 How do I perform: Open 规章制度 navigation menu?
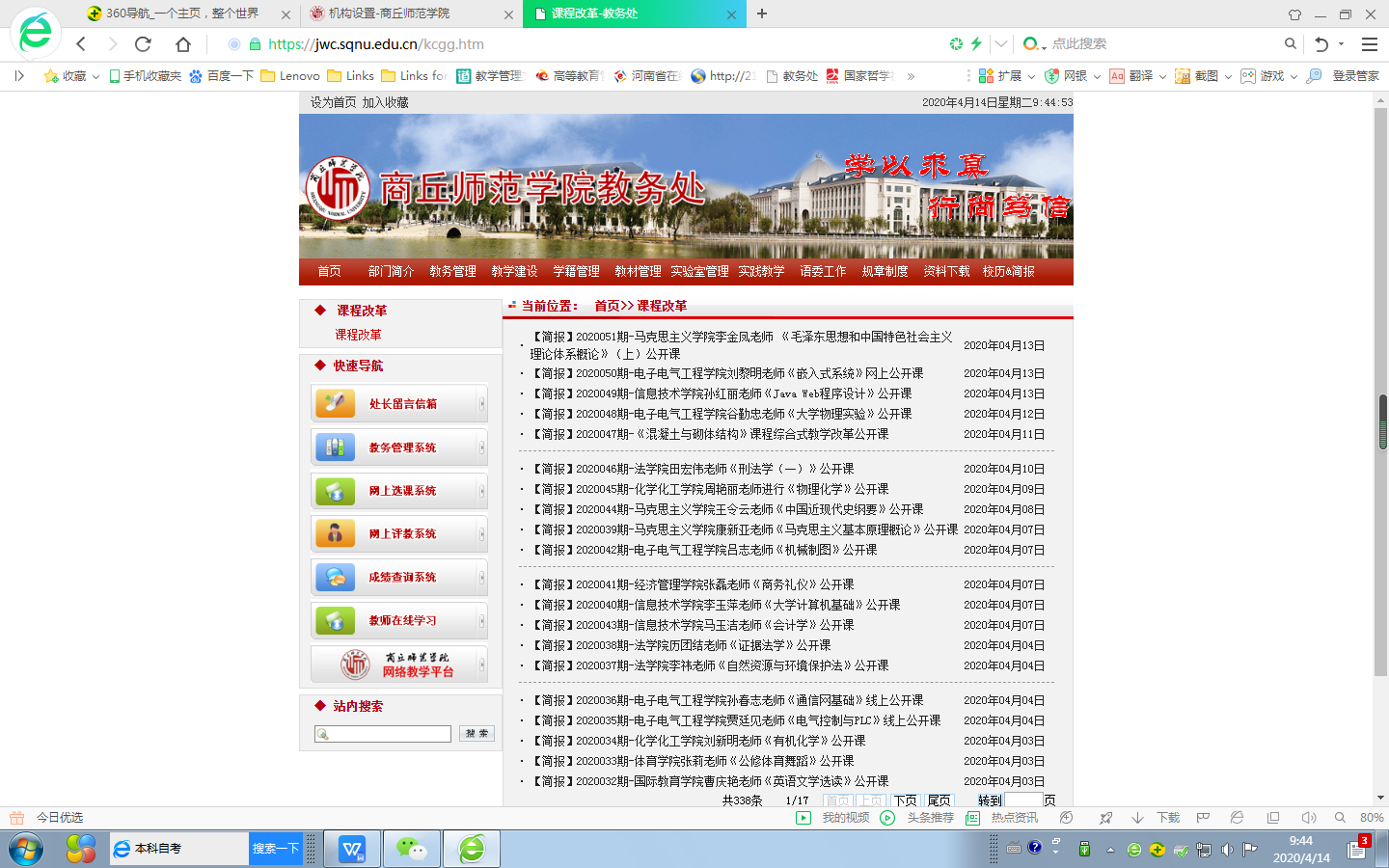pos(885,271)
